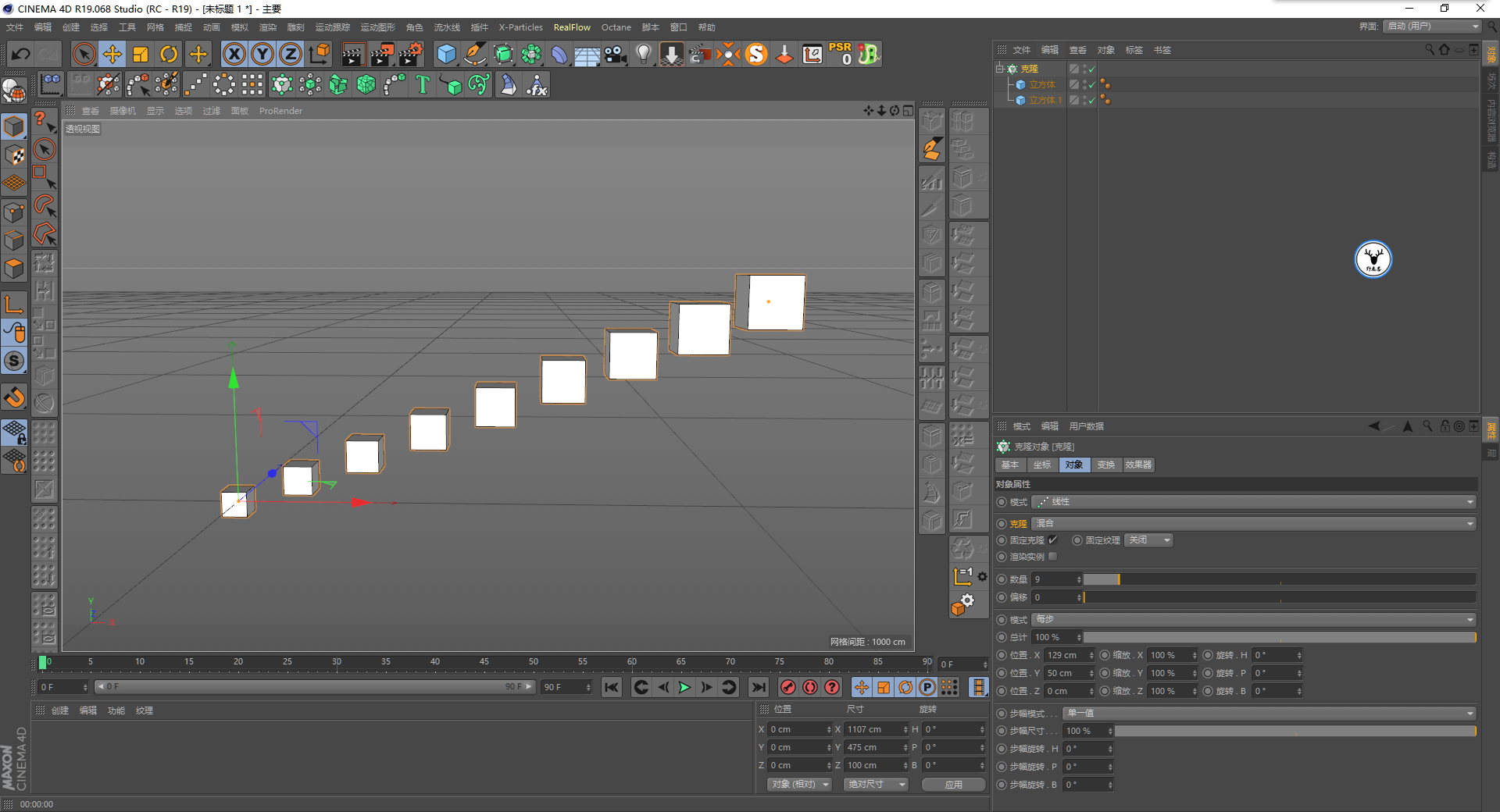The image size is (1500, 812).
Task: Open the 绝对尺寸 dropdown
Action: [876, 784]
